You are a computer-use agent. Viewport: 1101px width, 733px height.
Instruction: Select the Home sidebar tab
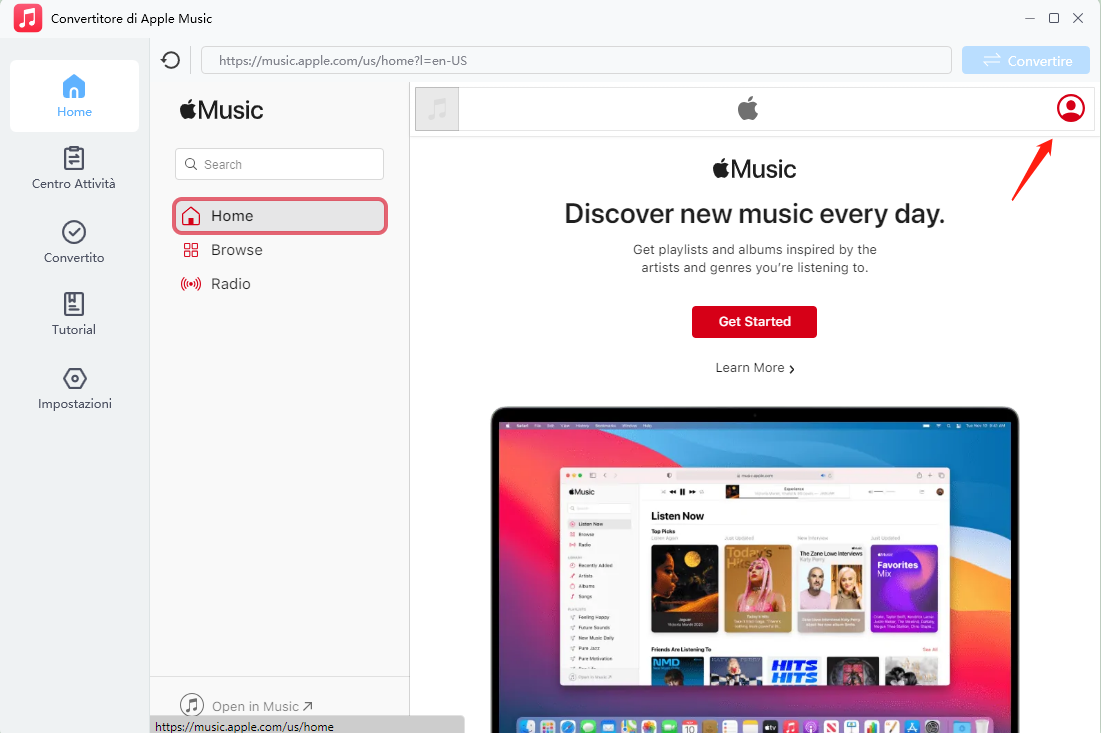click(74, 96)
